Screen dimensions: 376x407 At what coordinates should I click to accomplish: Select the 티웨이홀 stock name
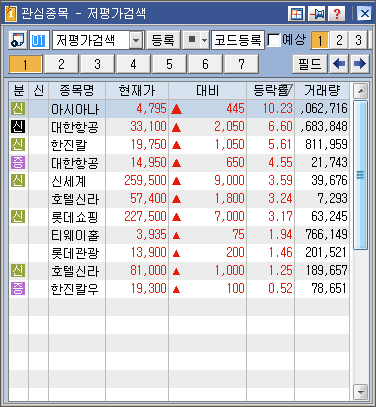75,235
